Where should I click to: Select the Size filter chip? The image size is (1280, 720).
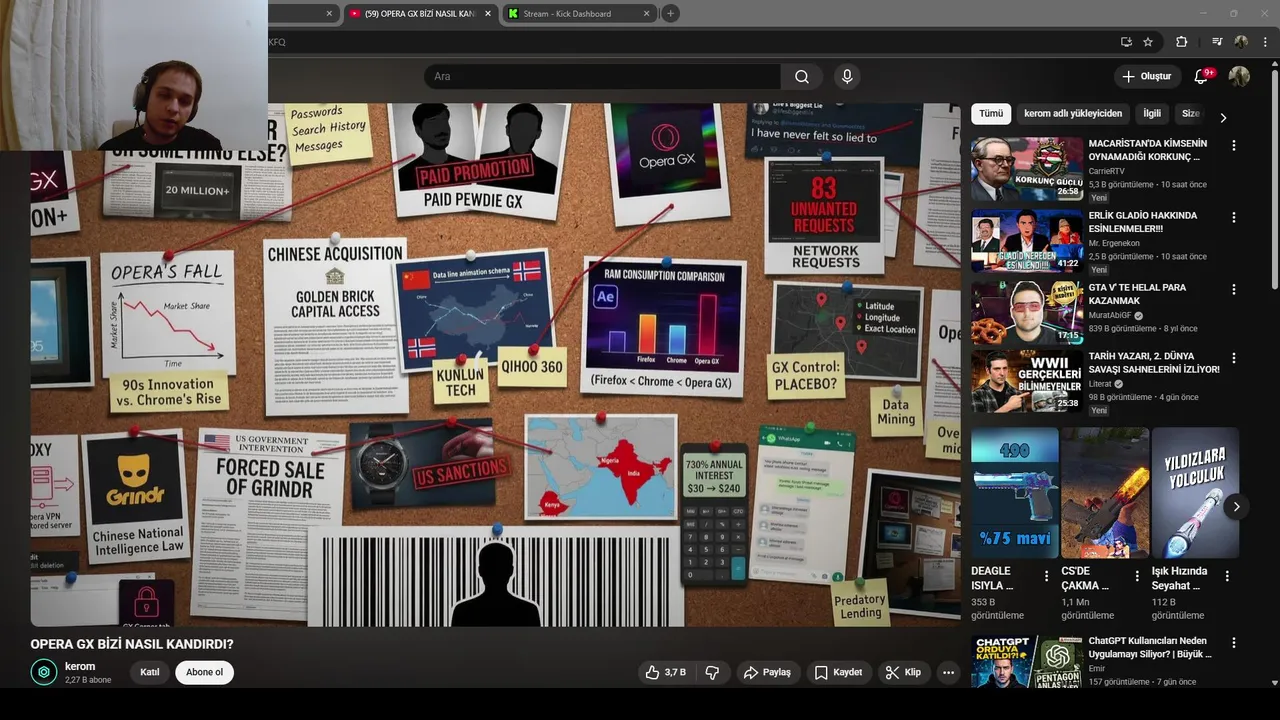point(1190,114)
